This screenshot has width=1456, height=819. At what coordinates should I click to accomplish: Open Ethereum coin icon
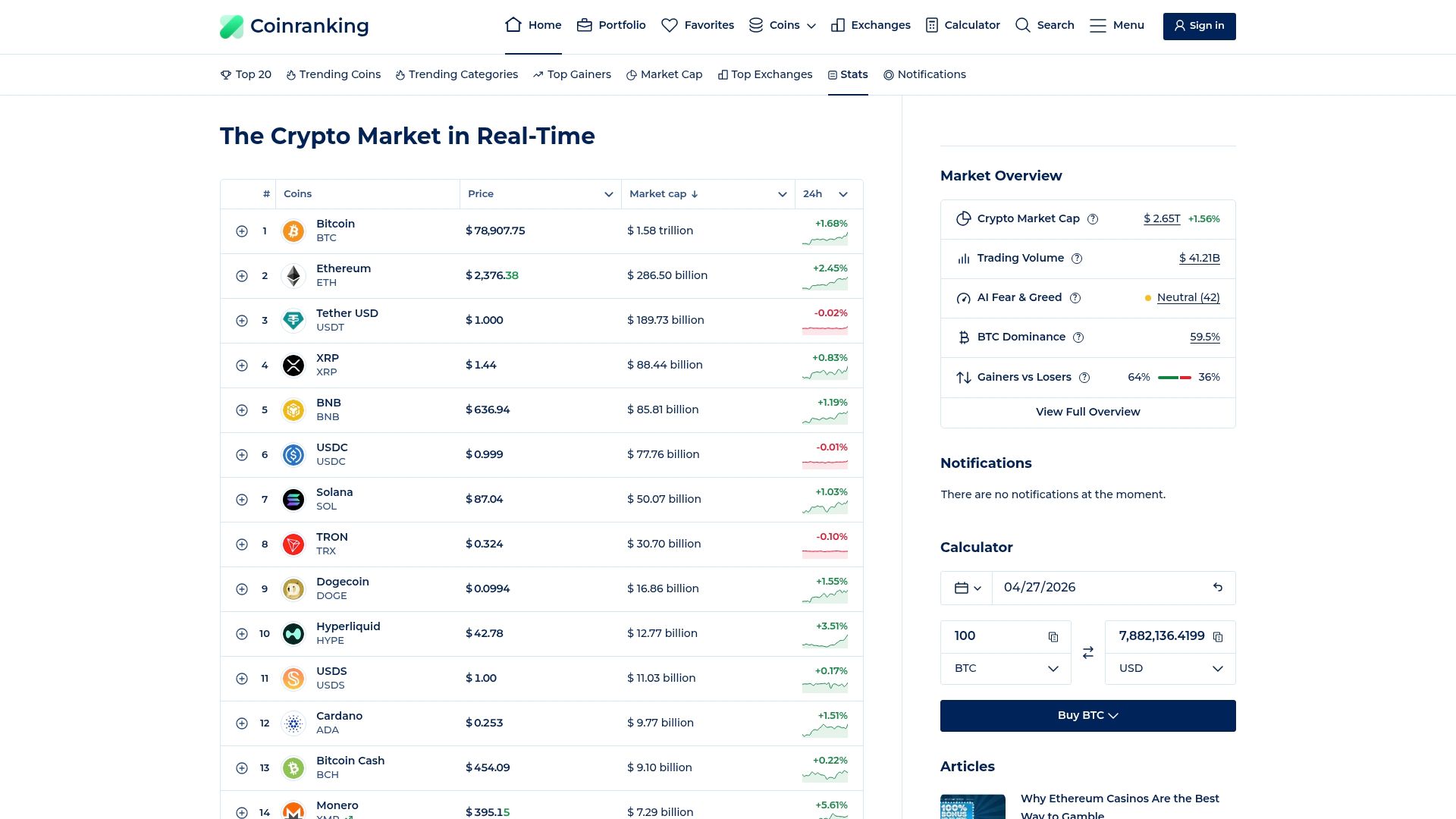tap(293, 276)
